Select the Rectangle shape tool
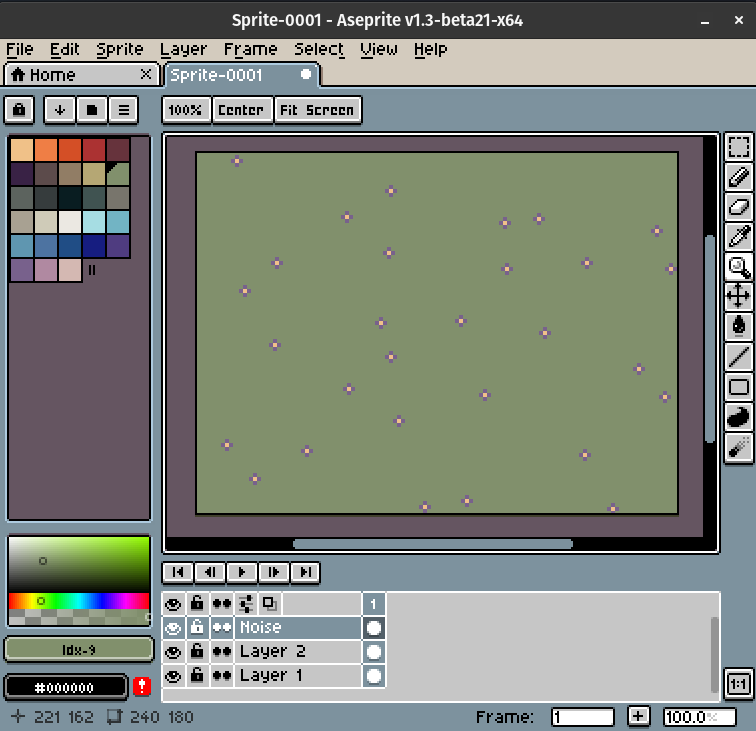Screen dimensions: 756x731 point(738,387)
